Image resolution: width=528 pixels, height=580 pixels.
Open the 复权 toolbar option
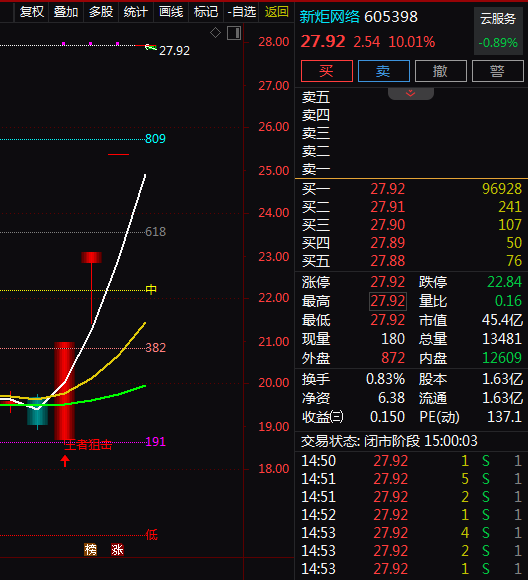[x=32, y=11]
